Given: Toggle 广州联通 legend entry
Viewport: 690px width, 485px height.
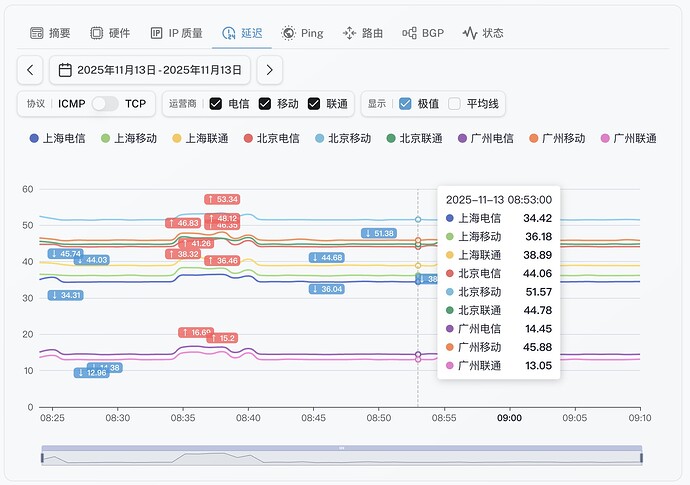Looking at the screenshot, I should [x=628, y=138].
